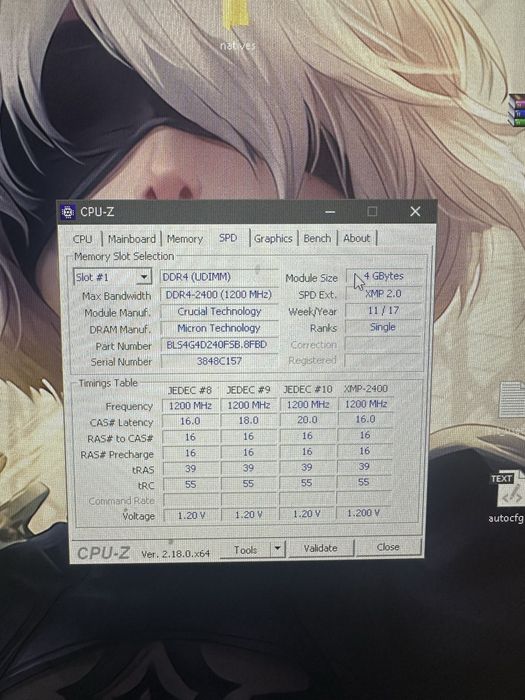The width and height of the screenshot is (525, 700).
Task: Open the natives folder on desktop
Action: point(237,25)
